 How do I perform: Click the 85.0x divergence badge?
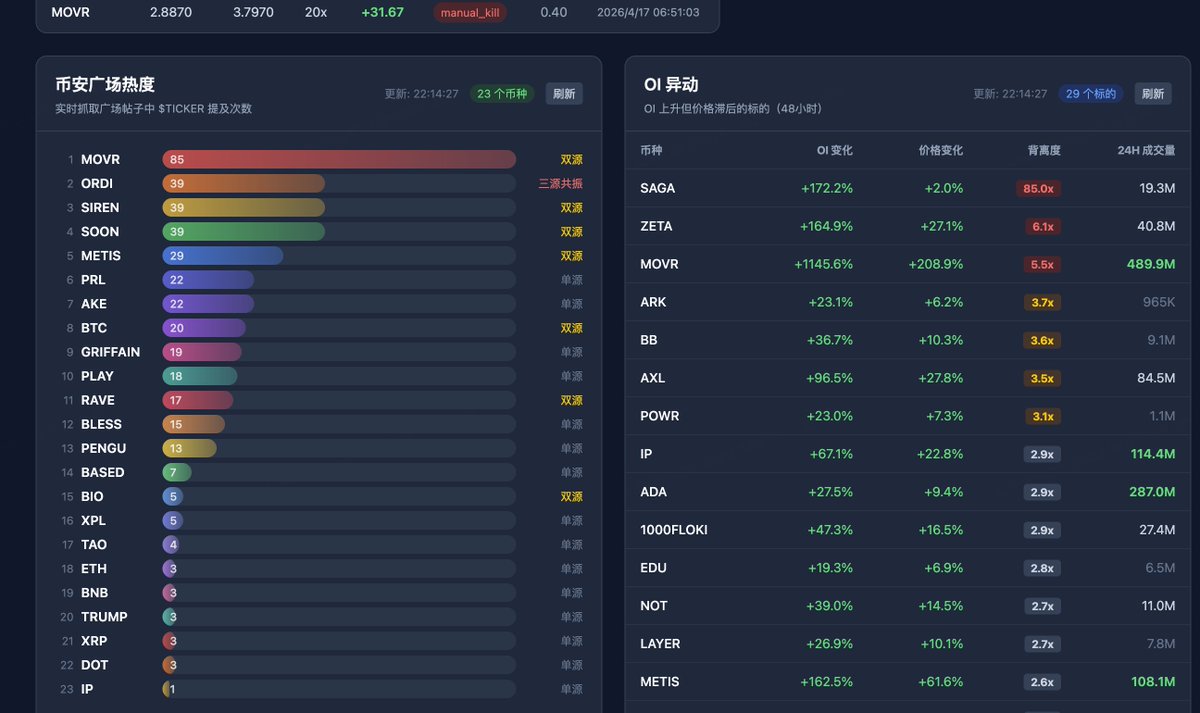(1038, 188)
